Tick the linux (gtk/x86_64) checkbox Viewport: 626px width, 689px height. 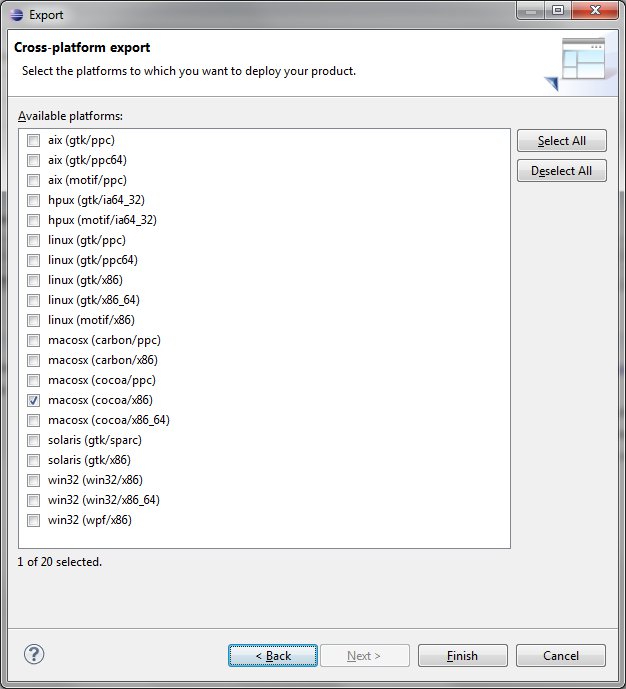point(34,300)
